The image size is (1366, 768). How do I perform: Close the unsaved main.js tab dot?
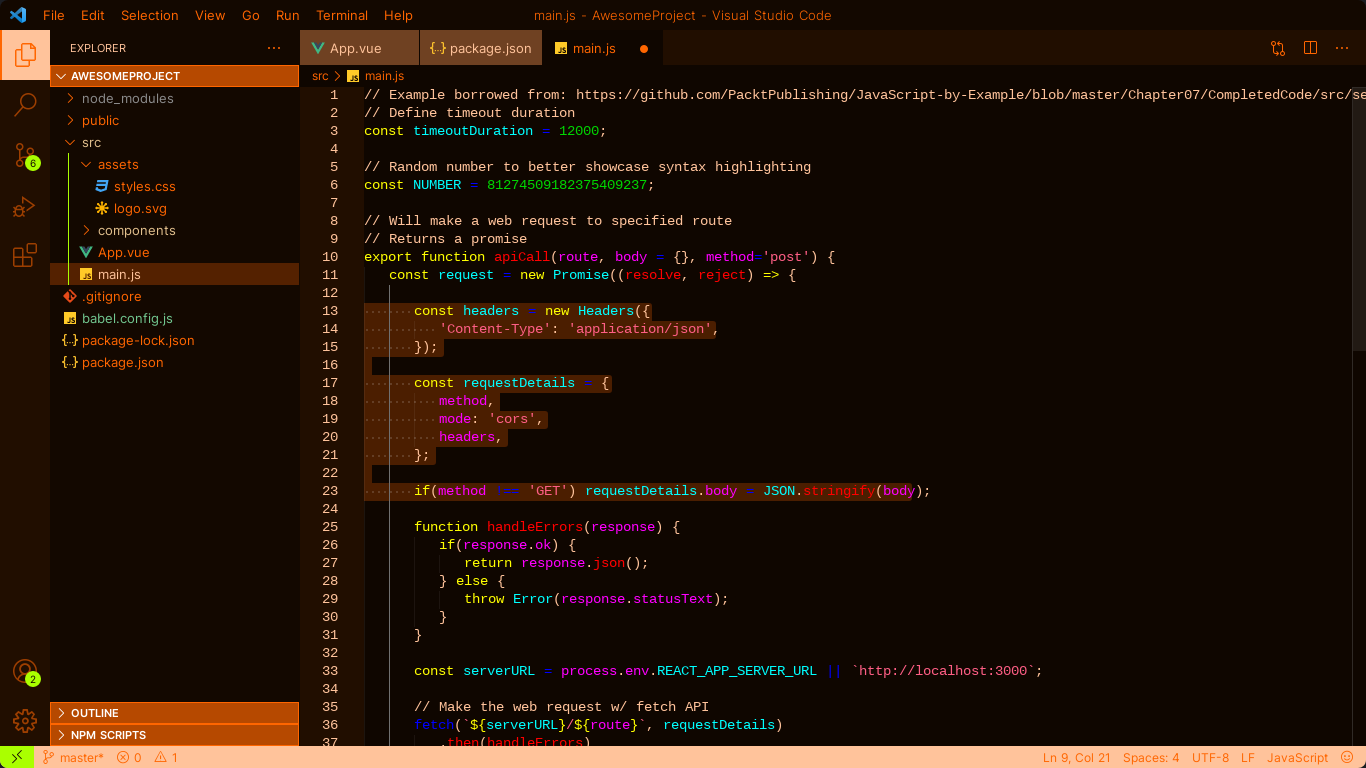click(x=644, y=48)
